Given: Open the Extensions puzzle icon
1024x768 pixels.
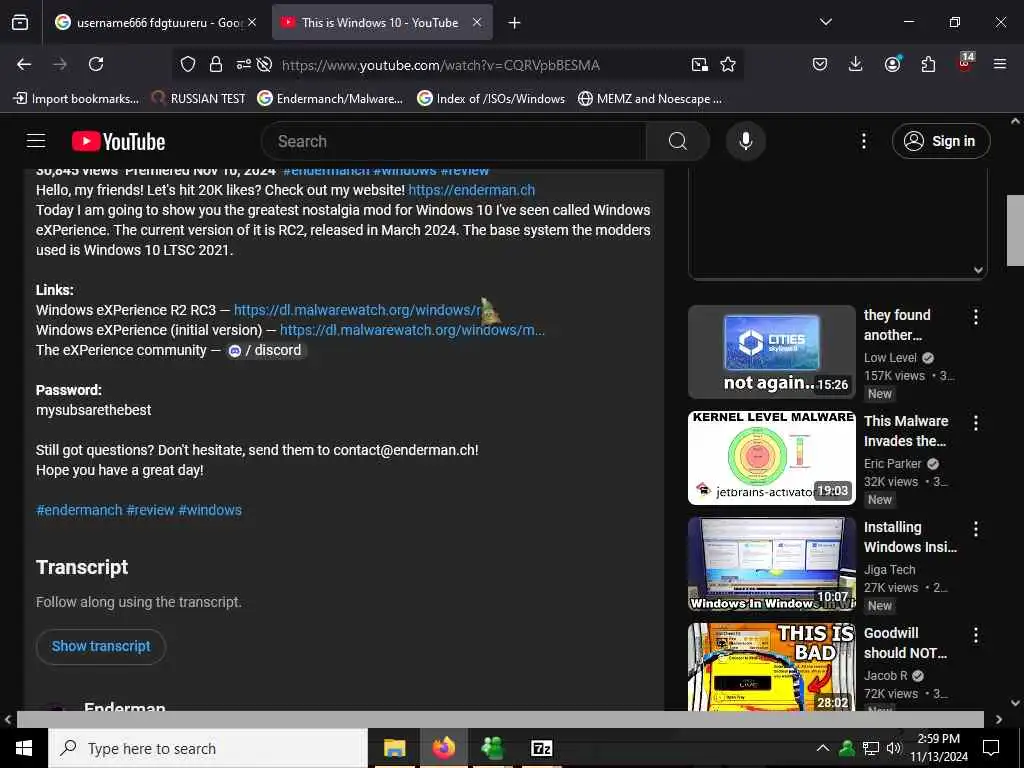Looking at the screenshot, I should click(928, 64).
